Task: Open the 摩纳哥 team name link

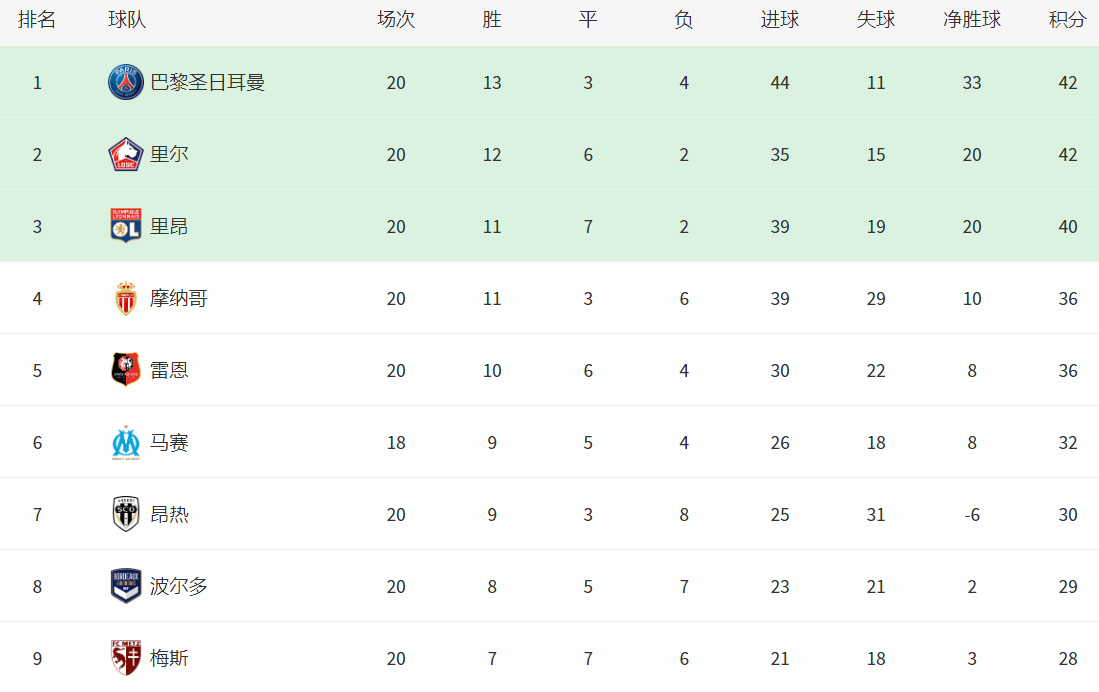Action: (179, 299)
